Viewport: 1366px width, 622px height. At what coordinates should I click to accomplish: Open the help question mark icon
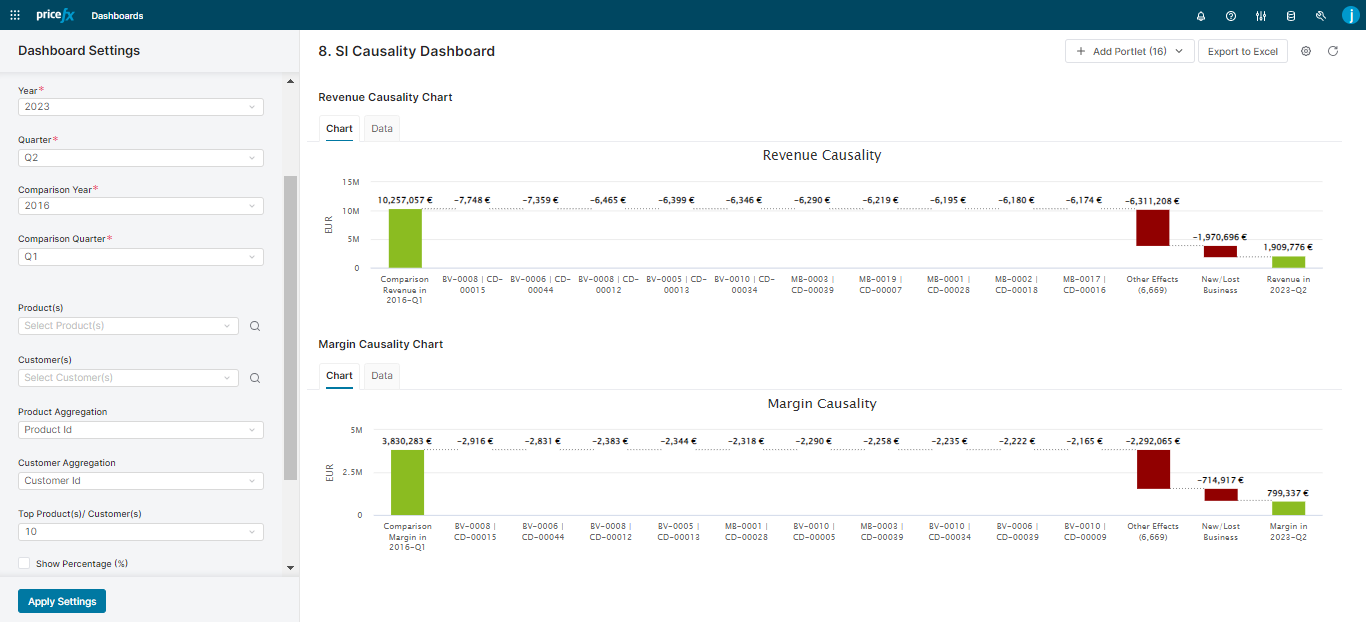click(x=1231, y=15)
